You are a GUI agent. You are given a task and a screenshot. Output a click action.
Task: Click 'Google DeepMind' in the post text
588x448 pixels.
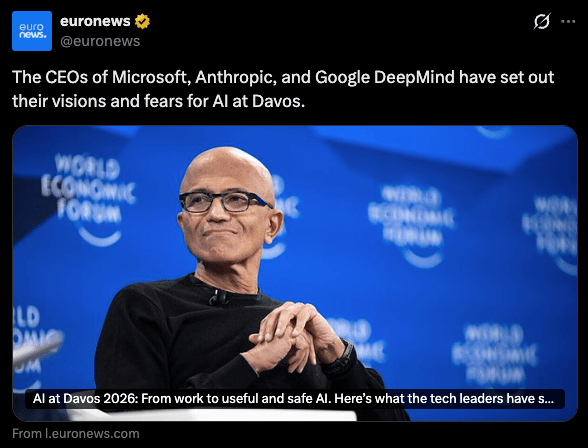point(385,77)
